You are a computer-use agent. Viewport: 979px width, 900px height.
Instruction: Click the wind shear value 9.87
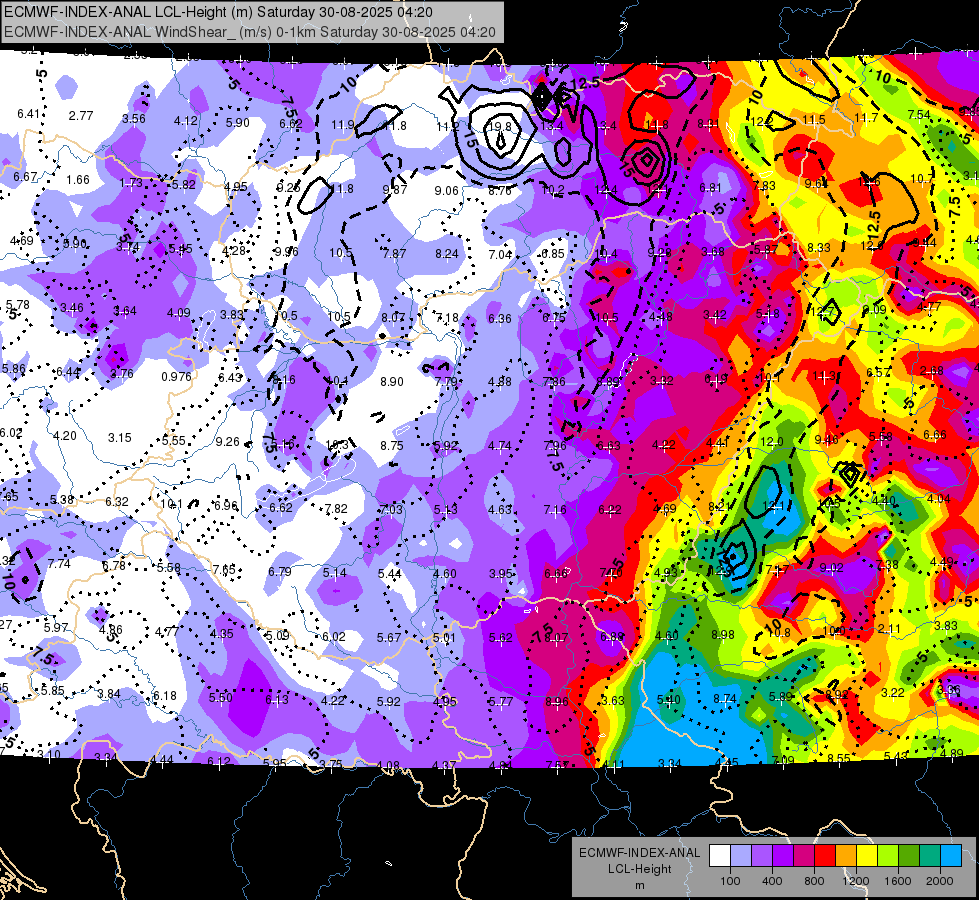click(395, 189)
